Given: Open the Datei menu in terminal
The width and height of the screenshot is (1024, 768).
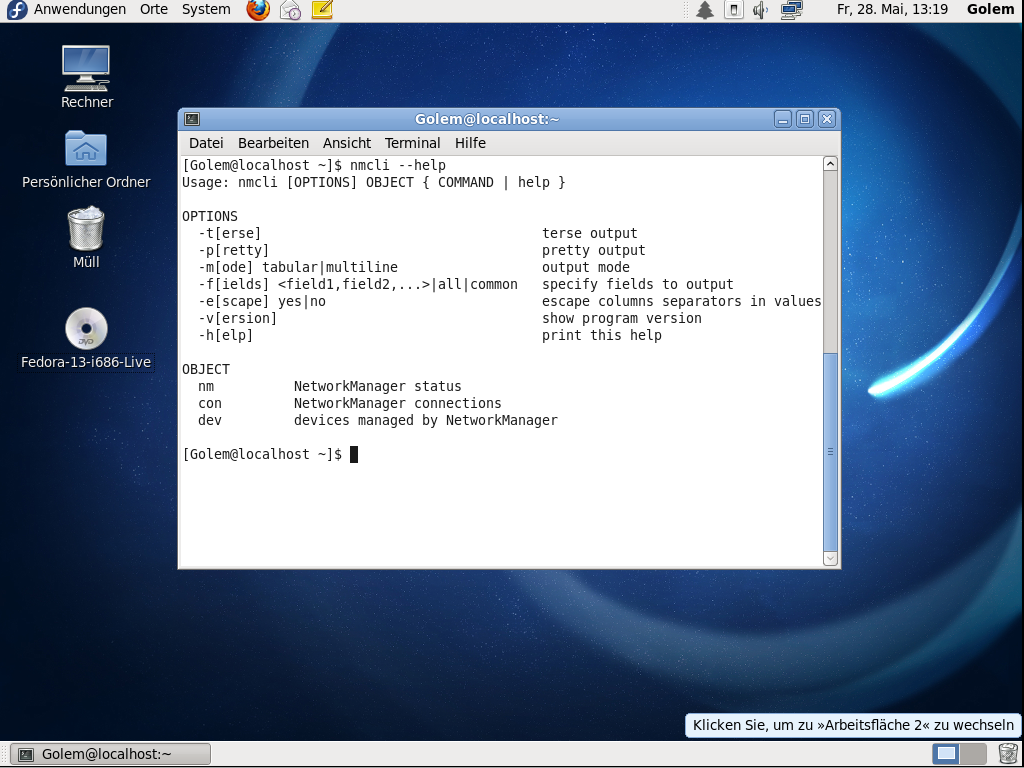Looking at the screenshot, I should point(206,143).
